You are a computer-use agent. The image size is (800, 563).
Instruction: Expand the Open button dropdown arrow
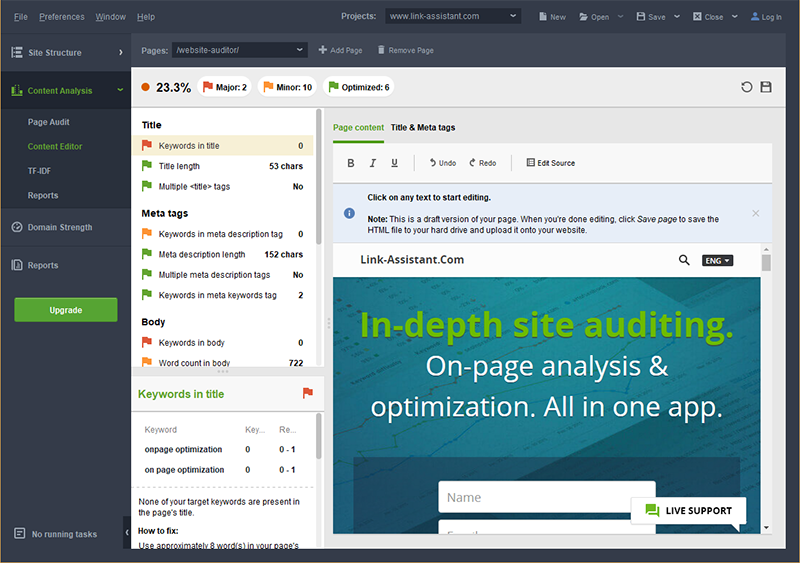620,16
